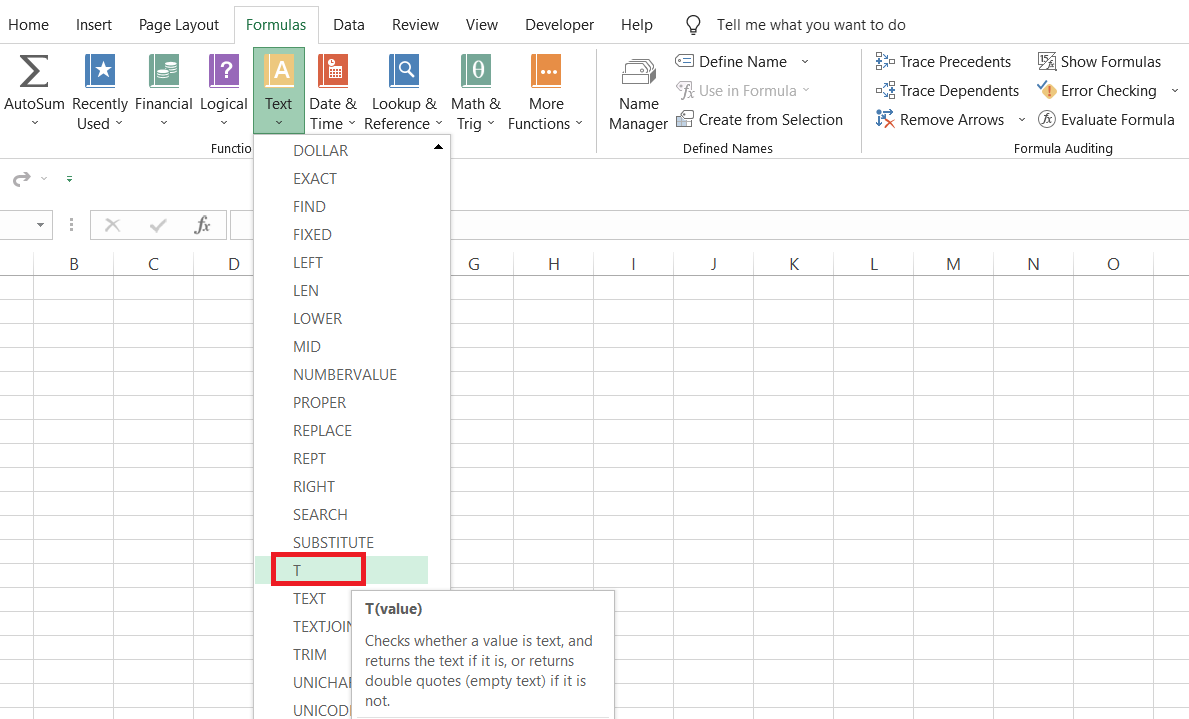The width and height of the screenshot is (1189, 719).
Task: Open the Name Manager
Action: coord(638,74)
